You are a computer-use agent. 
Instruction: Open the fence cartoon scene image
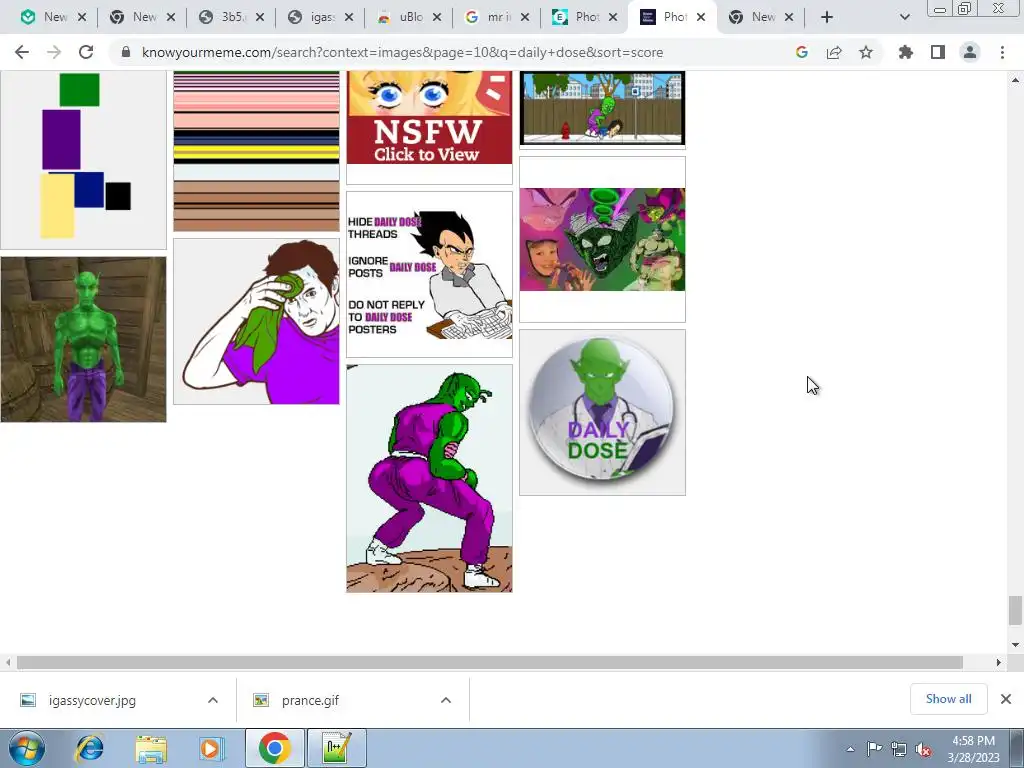click(x=602, y=108)
